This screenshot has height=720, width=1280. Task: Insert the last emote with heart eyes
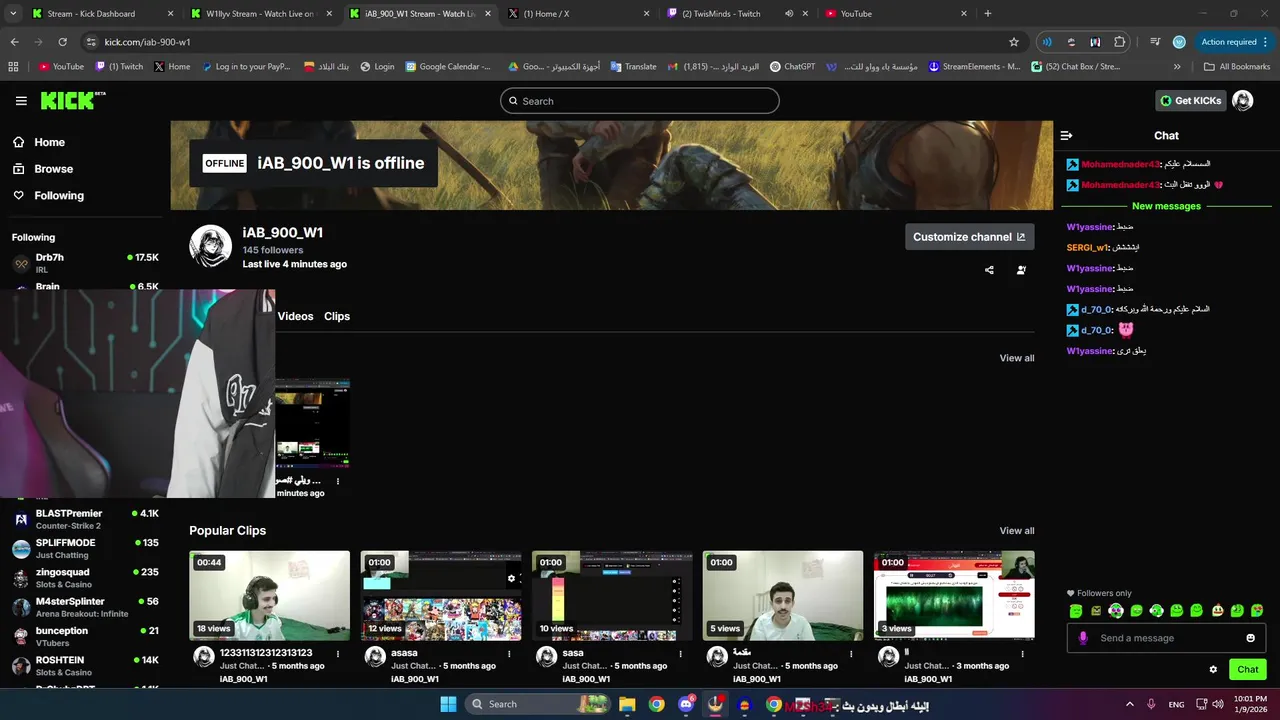pos(1257,611)
